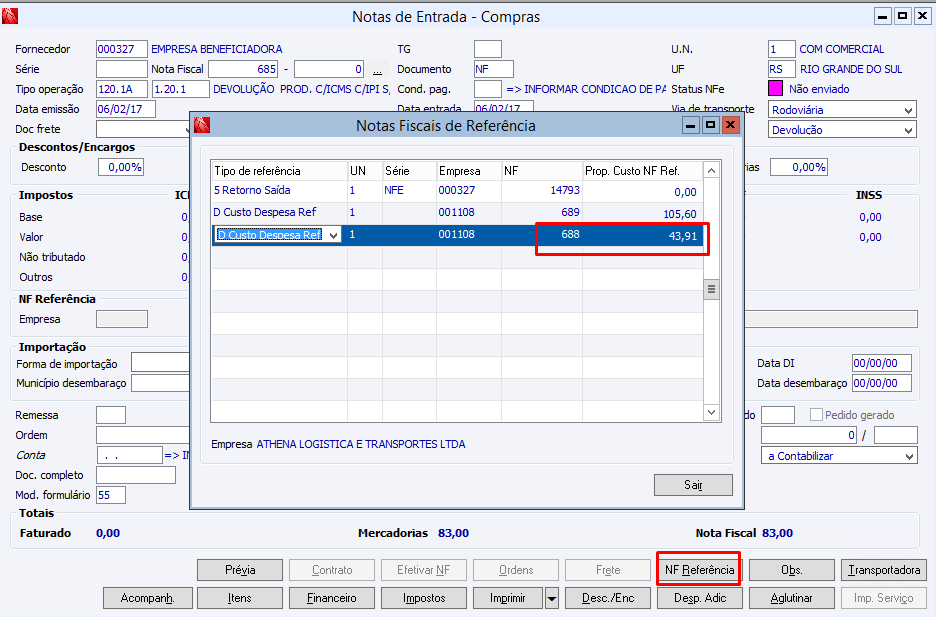This screenshot has width=936, height=617.
Task: Click the Notas Fiscais de Referência window icon
Action: coord(202,125)
